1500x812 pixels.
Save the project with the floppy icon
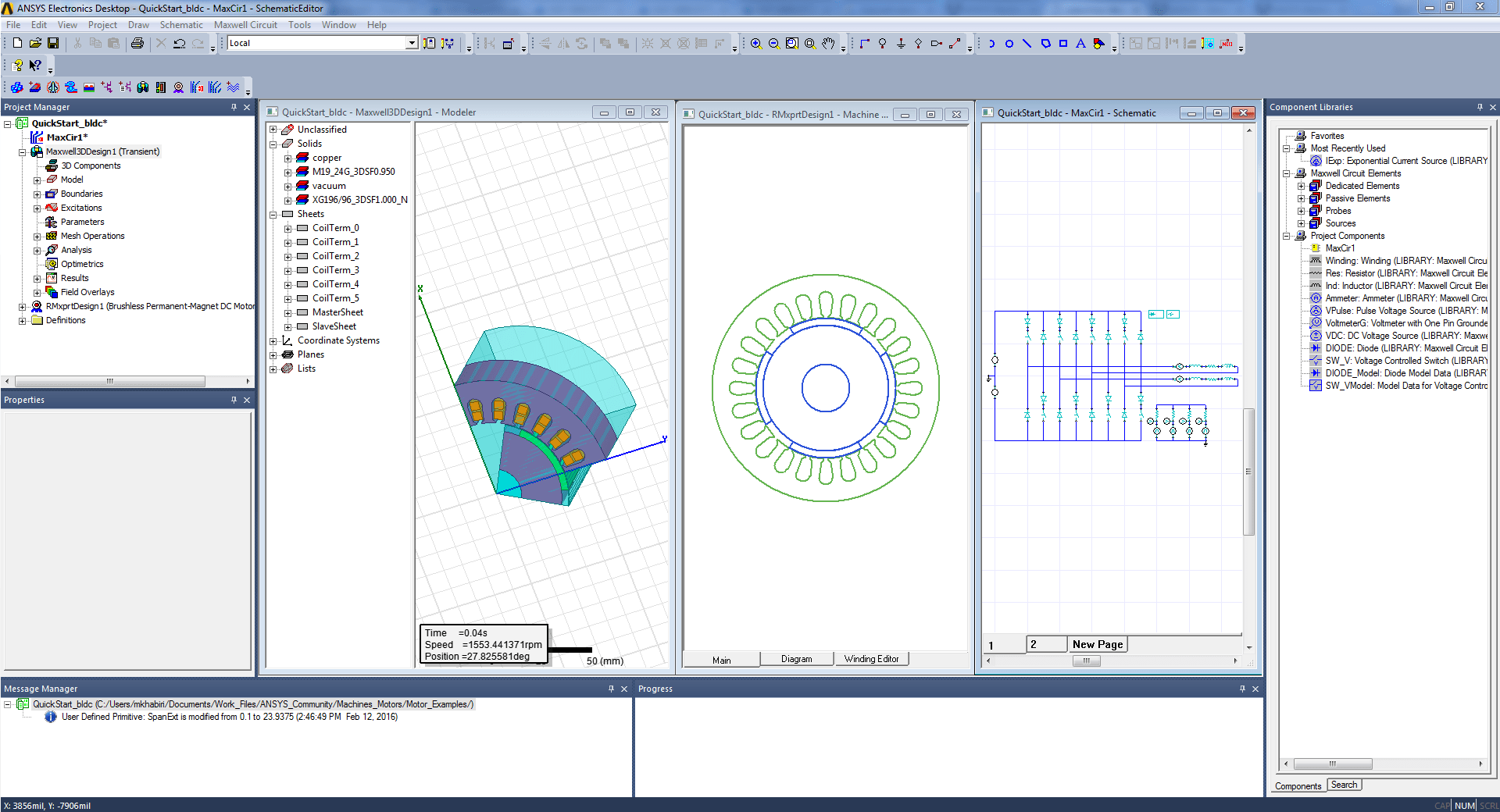(53, 44)
